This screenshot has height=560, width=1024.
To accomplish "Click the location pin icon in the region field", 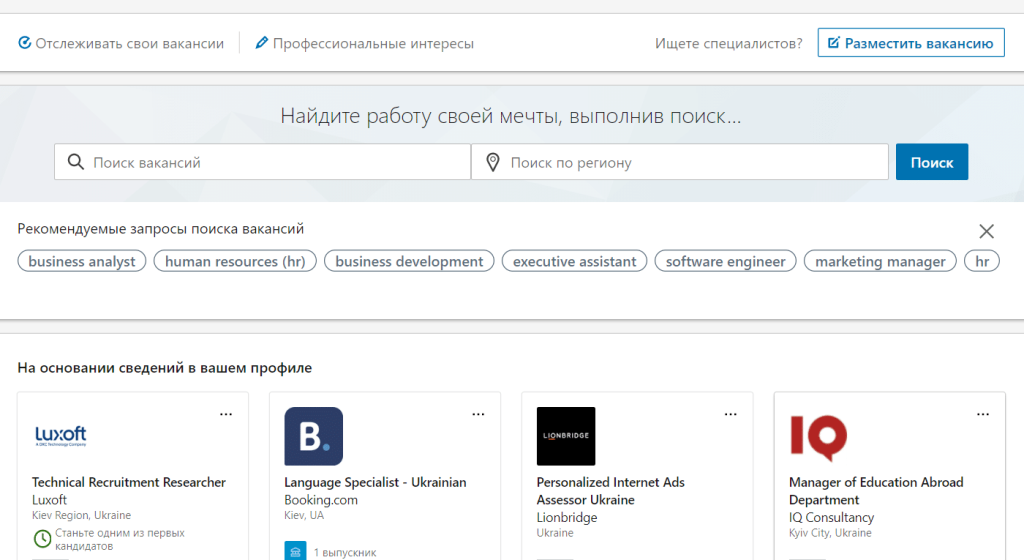I will pos(493,162).
